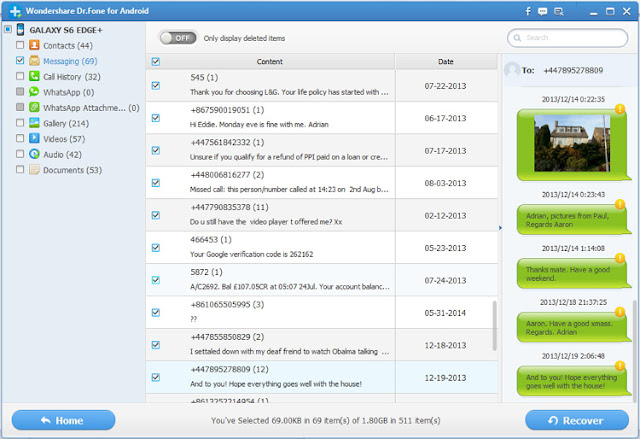640x439 pixels.
Task: Click warning badge on 'And to you!' bubble
Action: 620,366
